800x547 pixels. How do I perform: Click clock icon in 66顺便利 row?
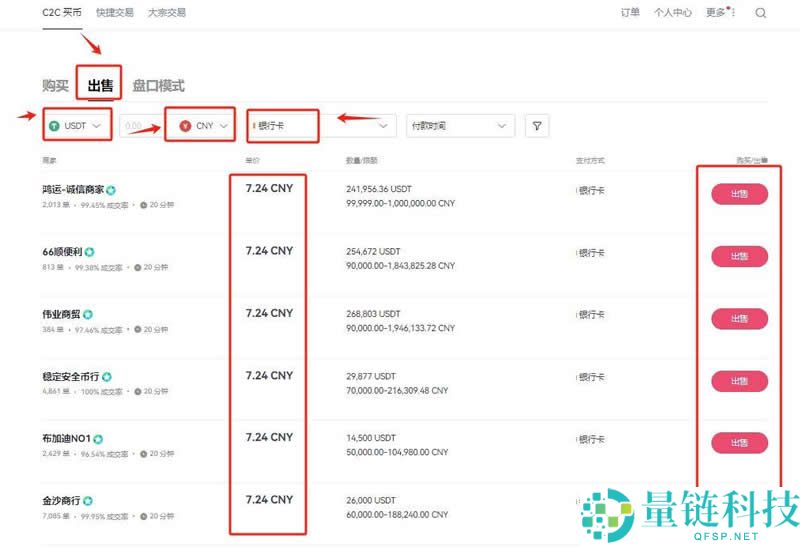(x=137, y=267)
